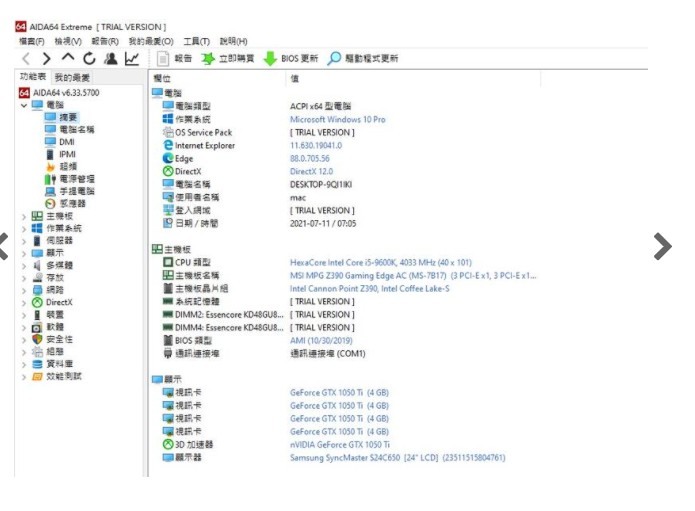The height and width of the screenshot is (511, 695).
Task: Expand the display tree node
Action: 24,254
